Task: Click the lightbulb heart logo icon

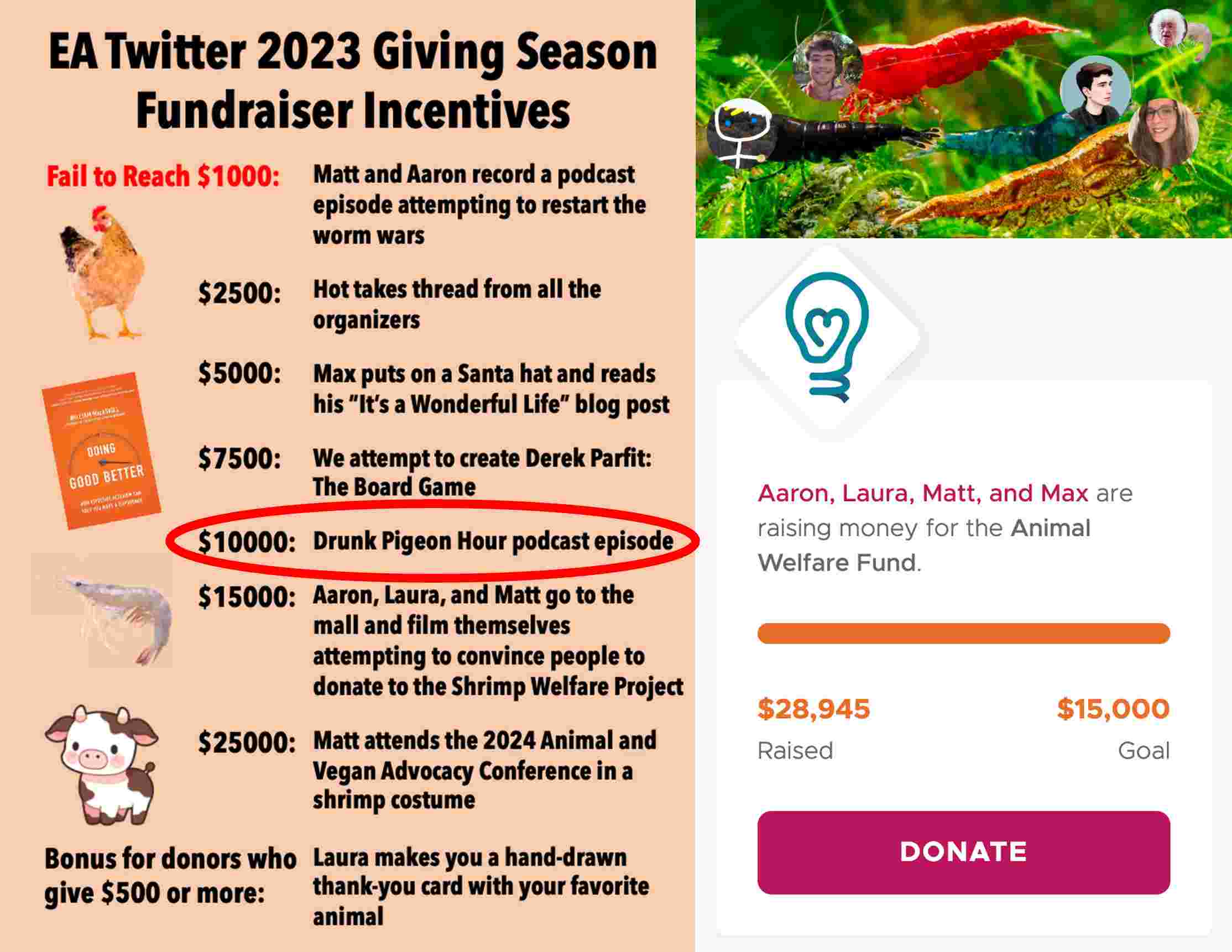Action: (x=827, y=337)
